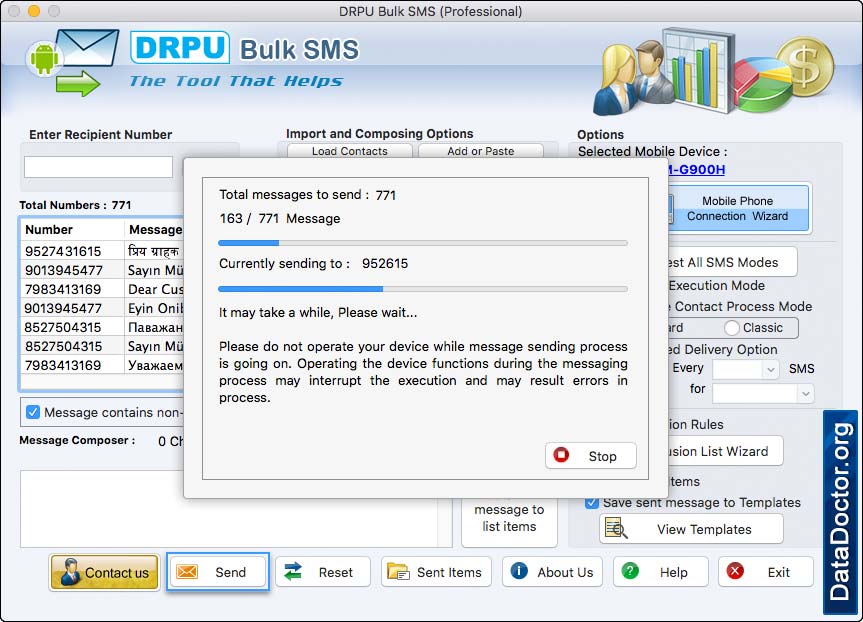Click the DRPU Bulk SMS title logo
Viewport: 863px width, 622px height.
pos(244,48)
